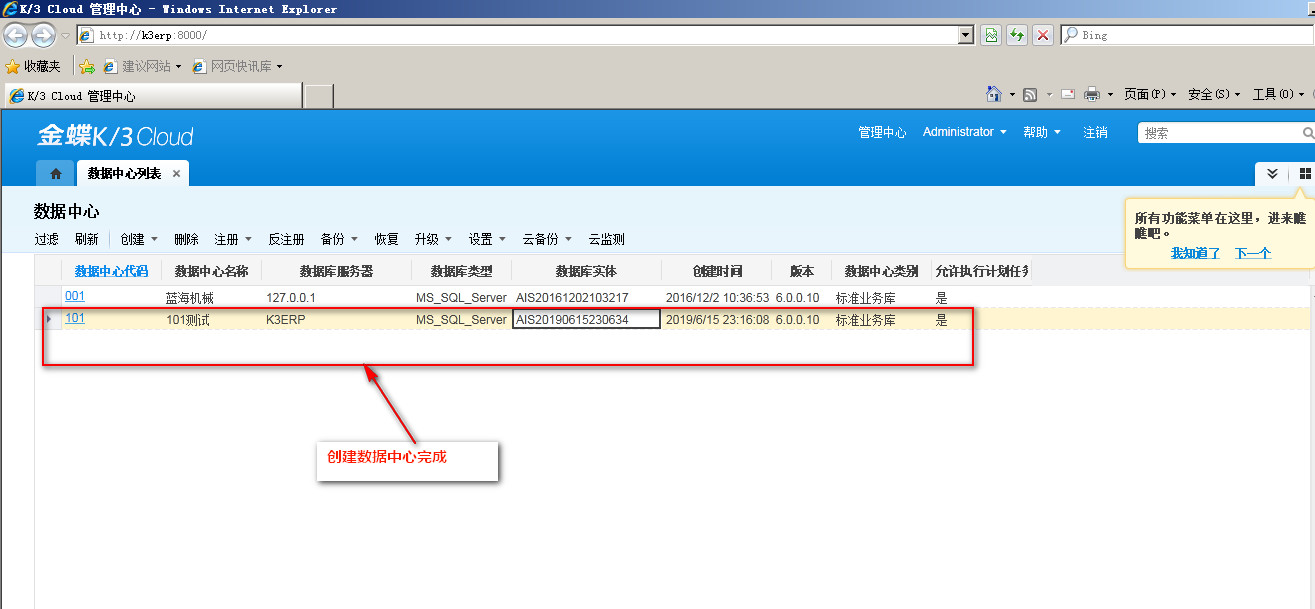Open the recent pages dropdown arrow
This screenshot has height=609, width=1315.
pos(65,36)
